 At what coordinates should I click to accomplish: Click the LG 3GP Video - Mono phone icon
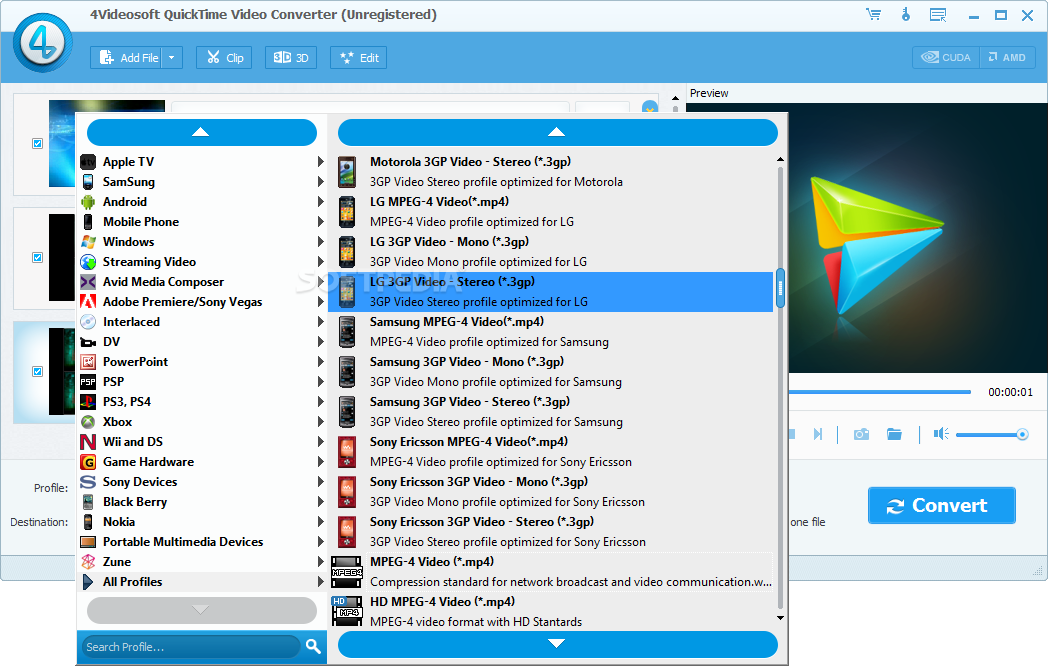click(x=347, y=252)
